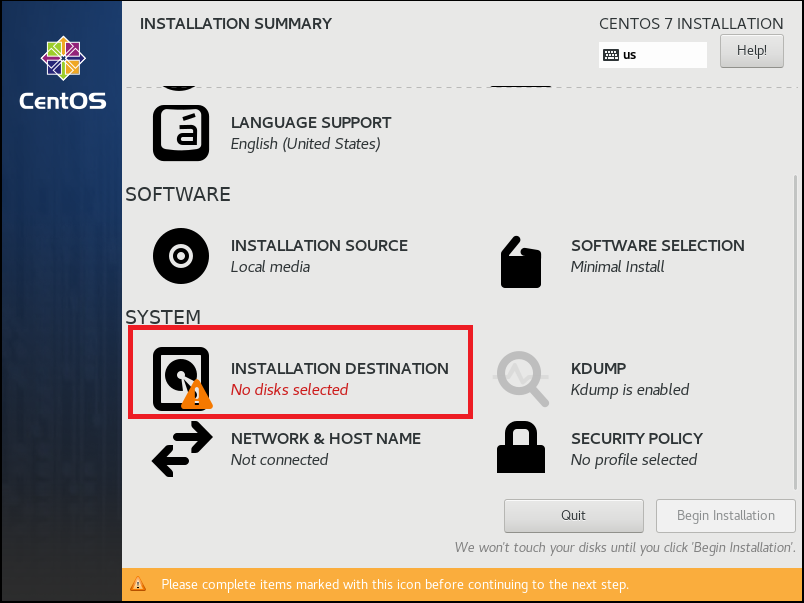This screenshot has height=603, width=804.
Task: Click 'Not connected' status text
Action: click(279, 459)
